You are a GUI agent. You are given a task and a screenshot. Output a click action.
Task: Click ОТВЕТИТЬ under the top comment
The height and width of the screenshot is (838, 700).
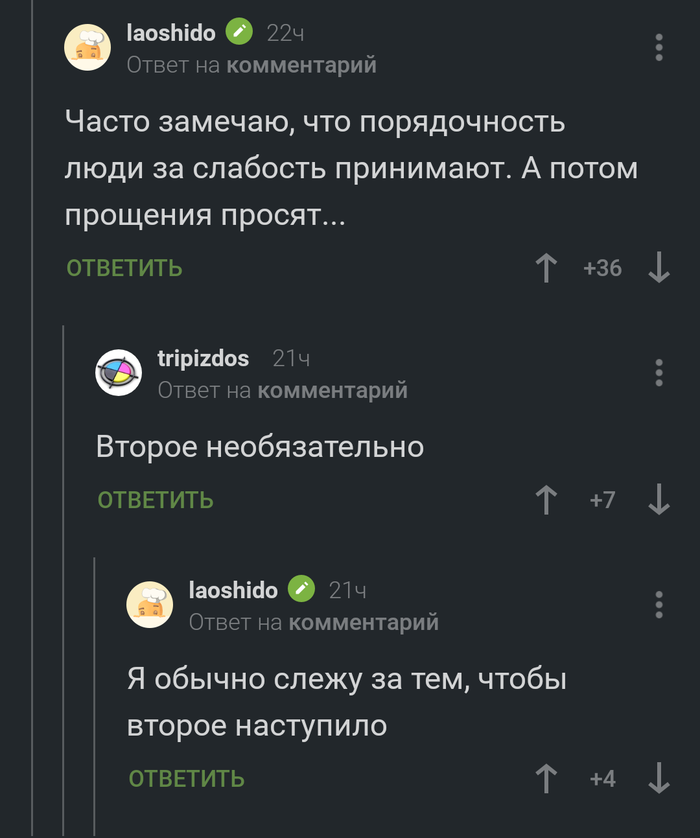pos(123,268)
